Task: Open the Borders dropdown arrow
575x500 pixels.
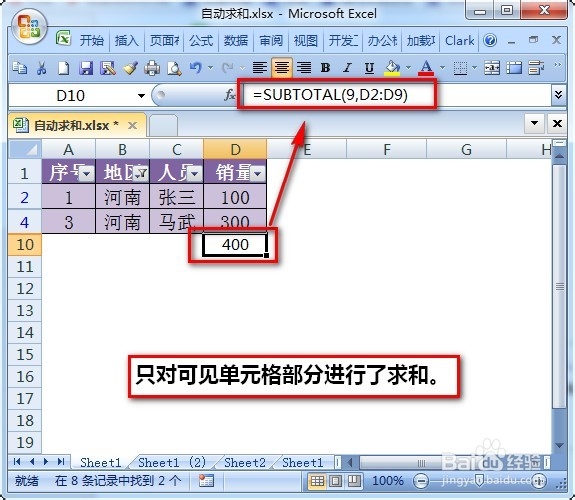Action: coord(474,68)
